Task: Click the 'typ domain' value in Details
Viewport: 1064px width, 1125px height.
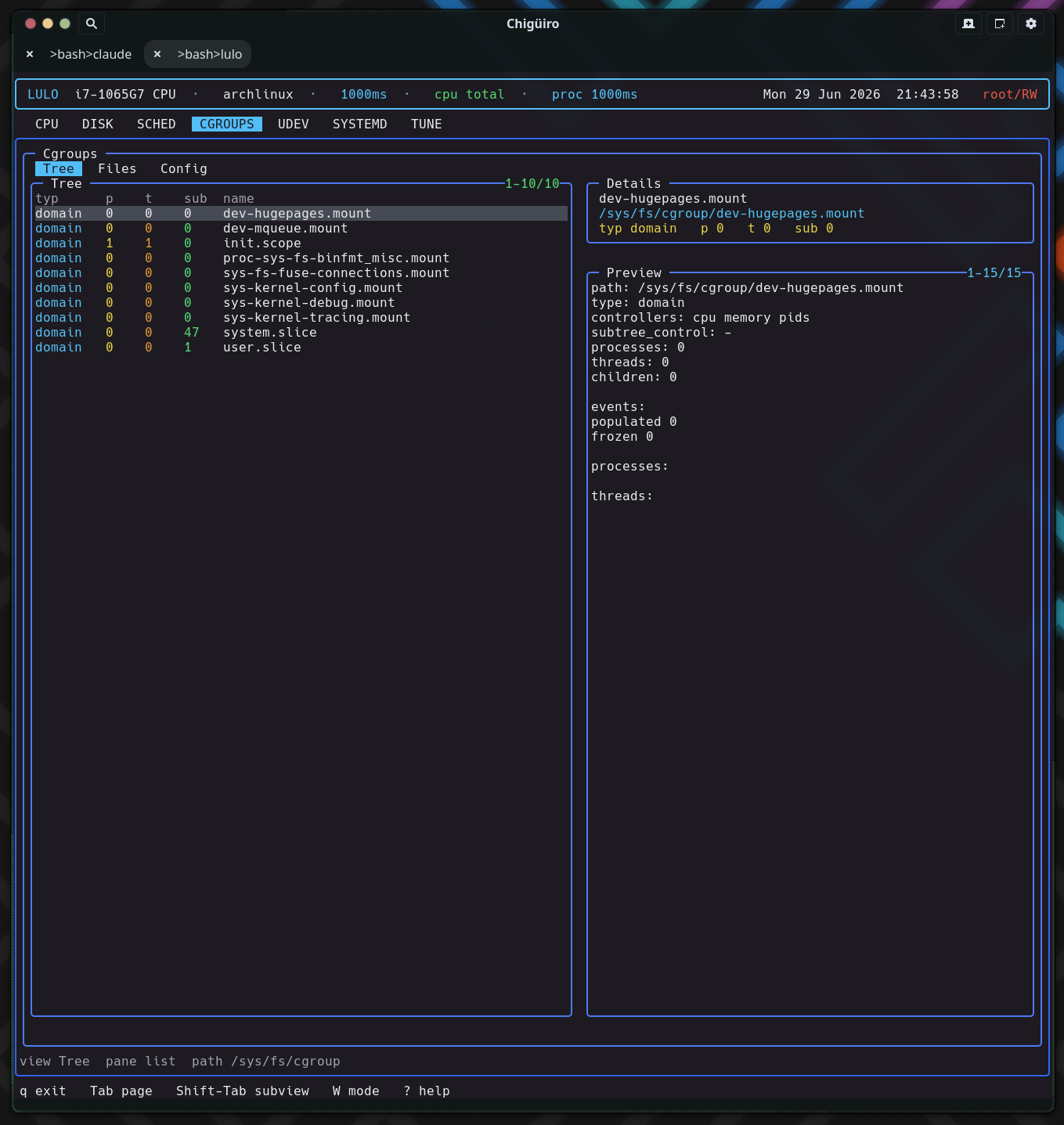Action: [x=638, y=228]
